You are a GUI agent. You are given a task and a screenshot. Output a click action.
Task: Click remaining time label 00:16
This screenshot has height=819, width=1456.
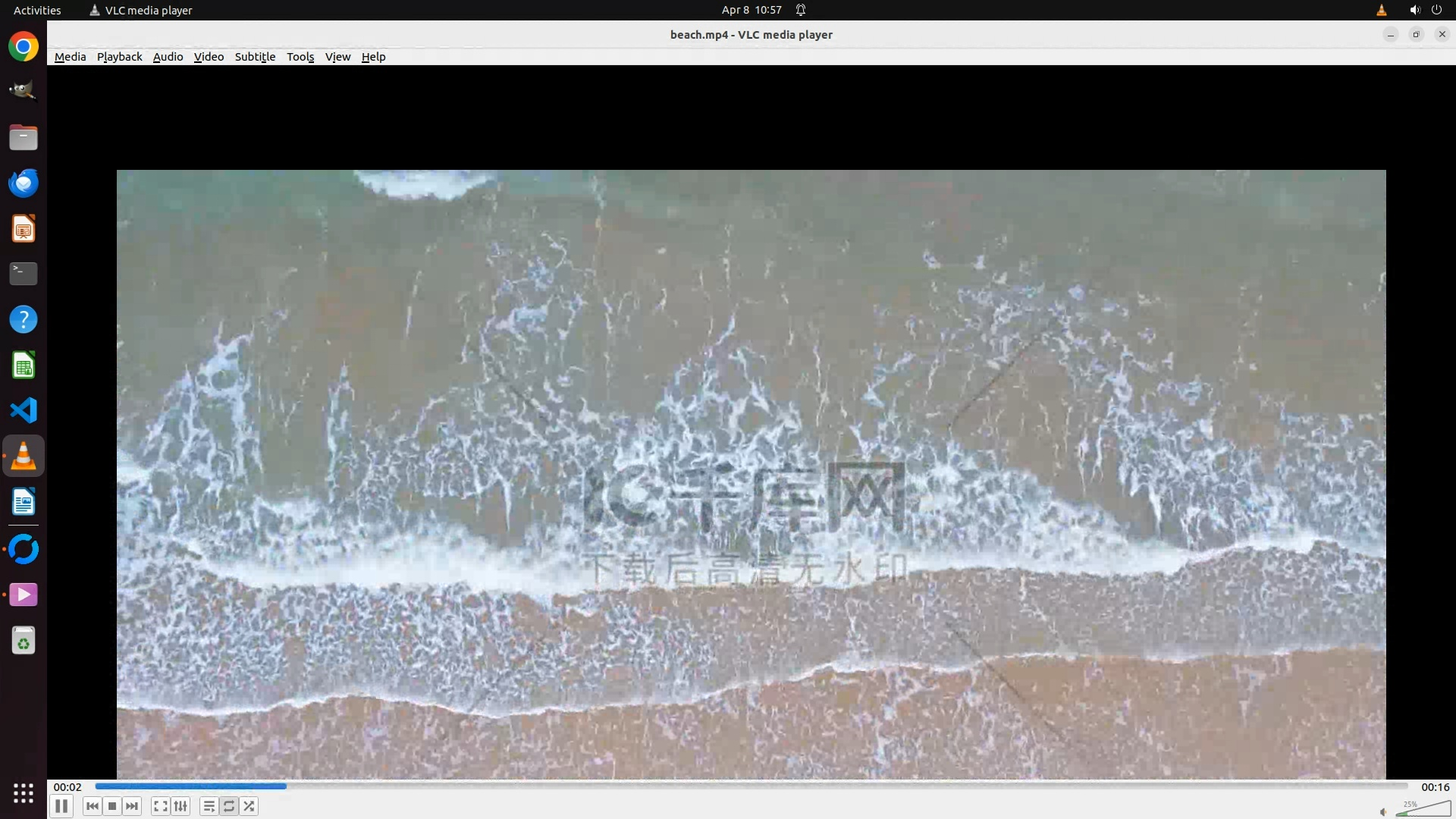click(x=1435, y=787)
